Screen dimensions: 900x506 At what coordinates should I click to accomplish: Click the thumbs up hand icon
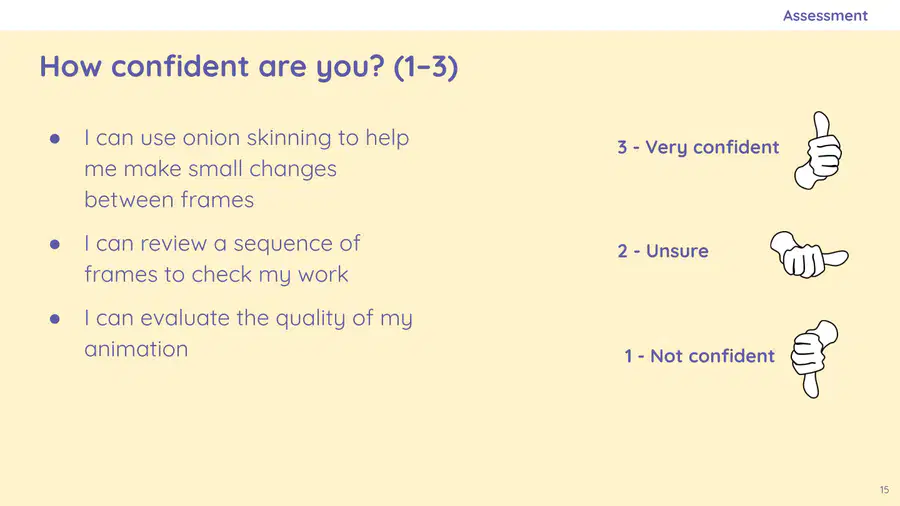(x=818, y=151)
